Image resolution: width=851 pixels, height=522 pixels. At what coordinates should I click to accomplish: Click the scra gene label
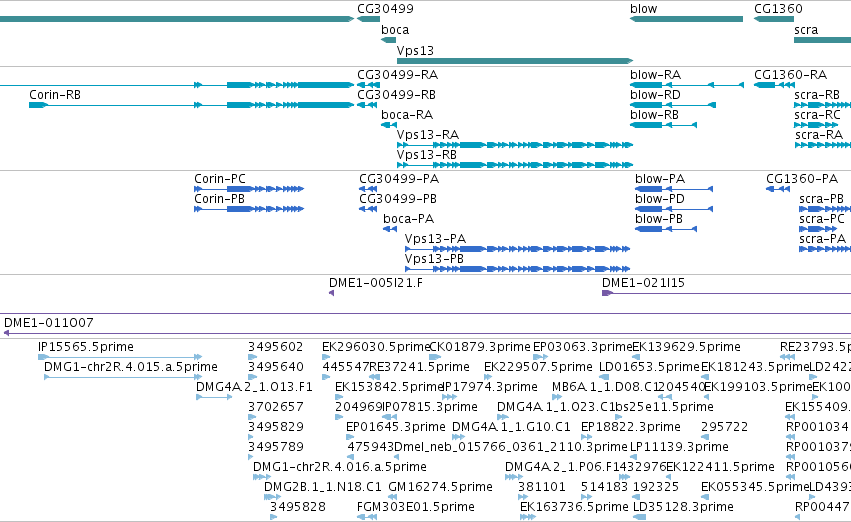[x=806, y=30]
